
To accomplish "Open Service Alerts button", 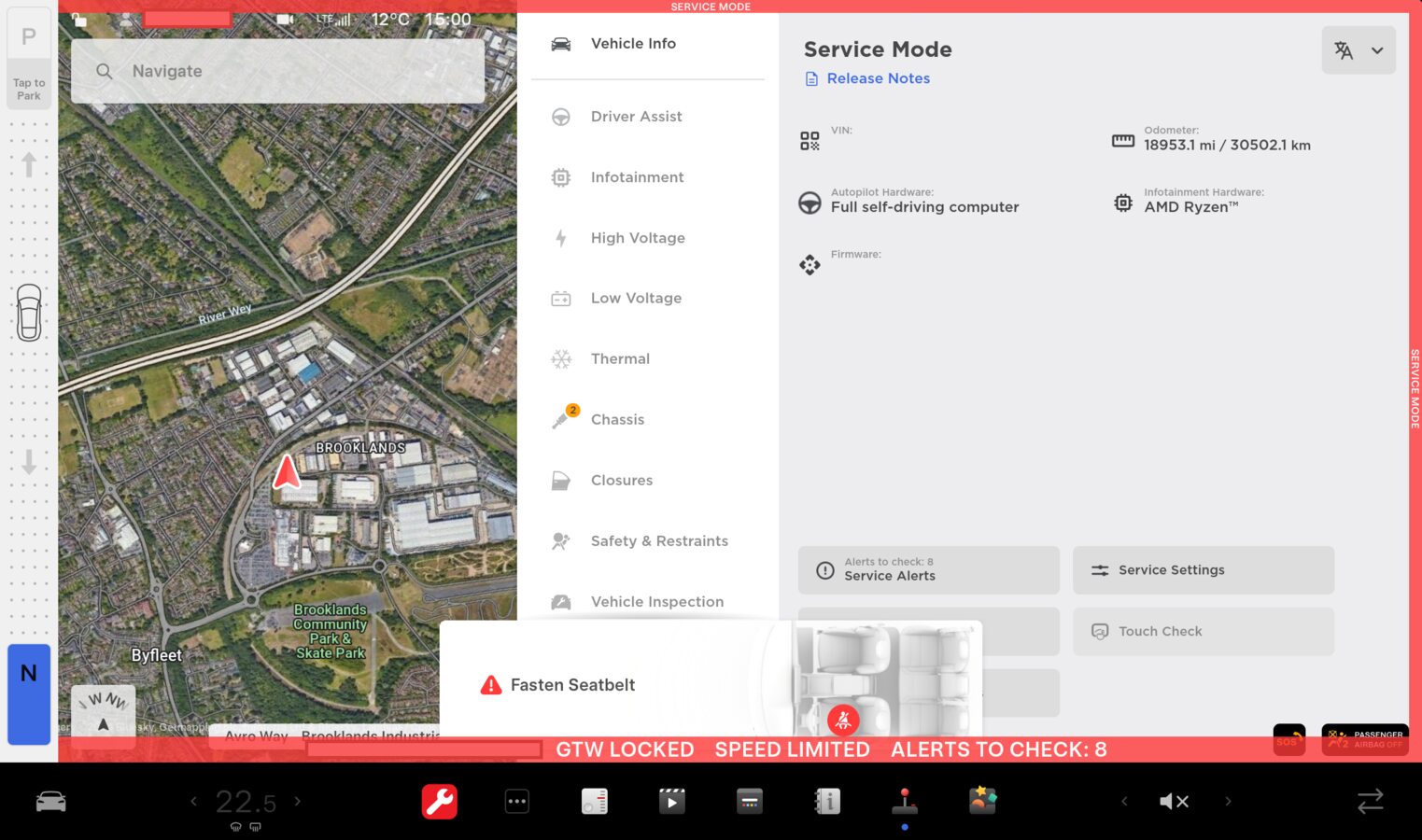I will tap(928, 570).
